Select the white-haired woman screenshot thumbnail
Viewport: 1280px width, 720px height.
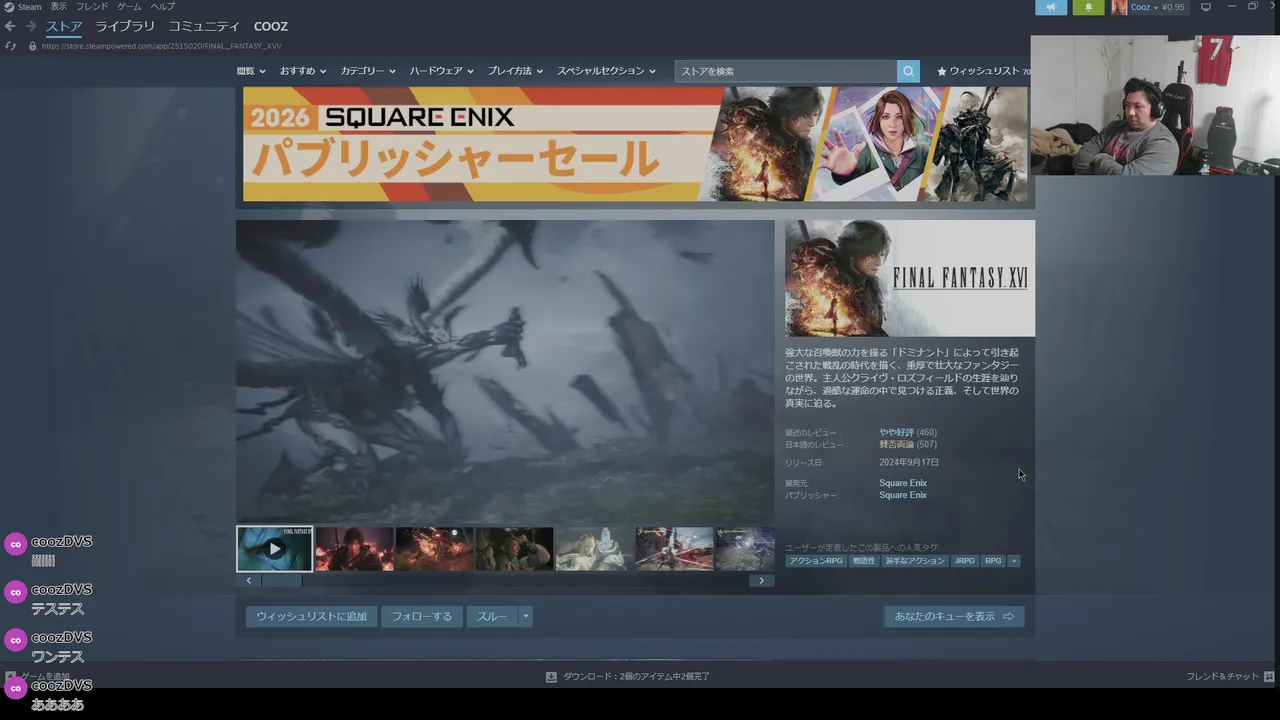[x=594, y=549]
